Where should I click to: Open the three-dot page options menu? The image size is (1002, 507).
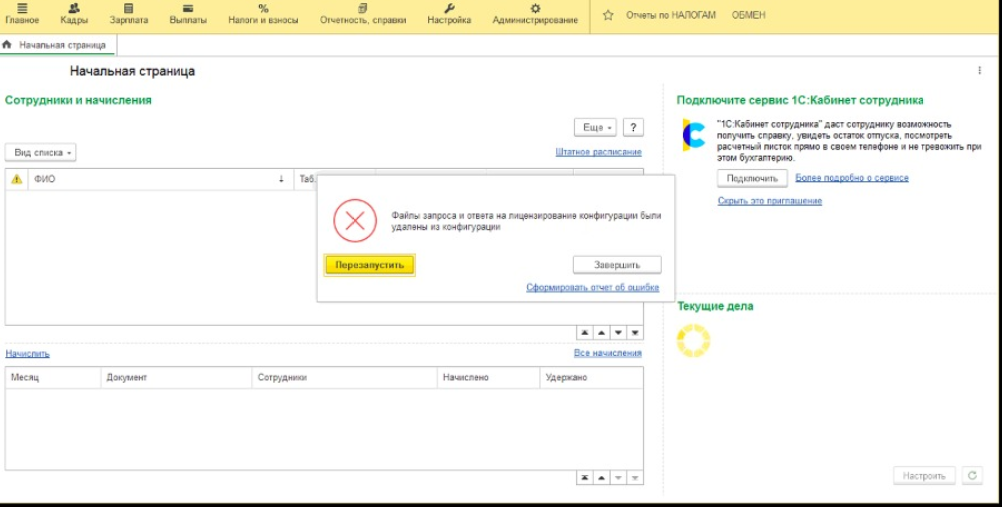point(979,71)
